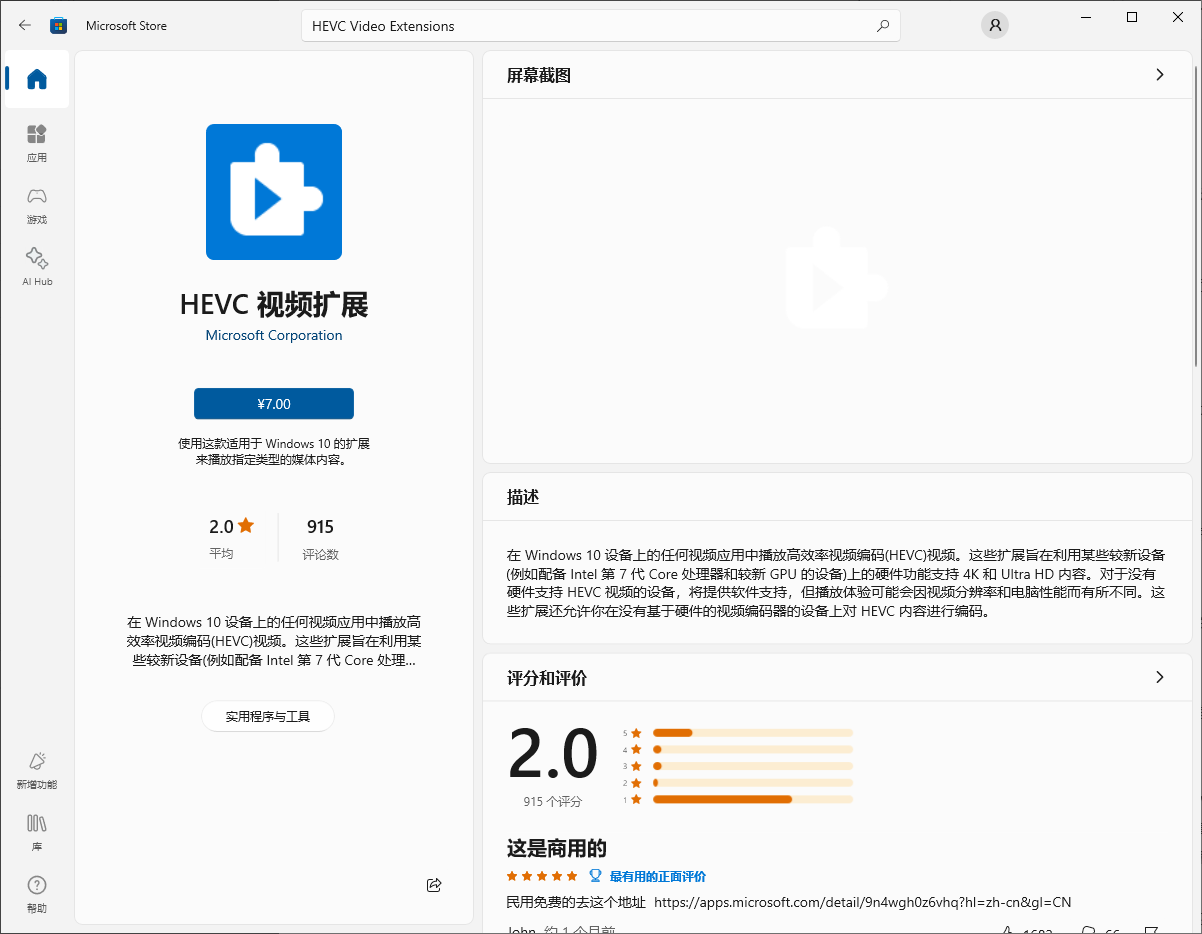Expand the 屏幕截图 screenshots section
The width and height of the screenshot is (1202, 934).
[1159, 74]
